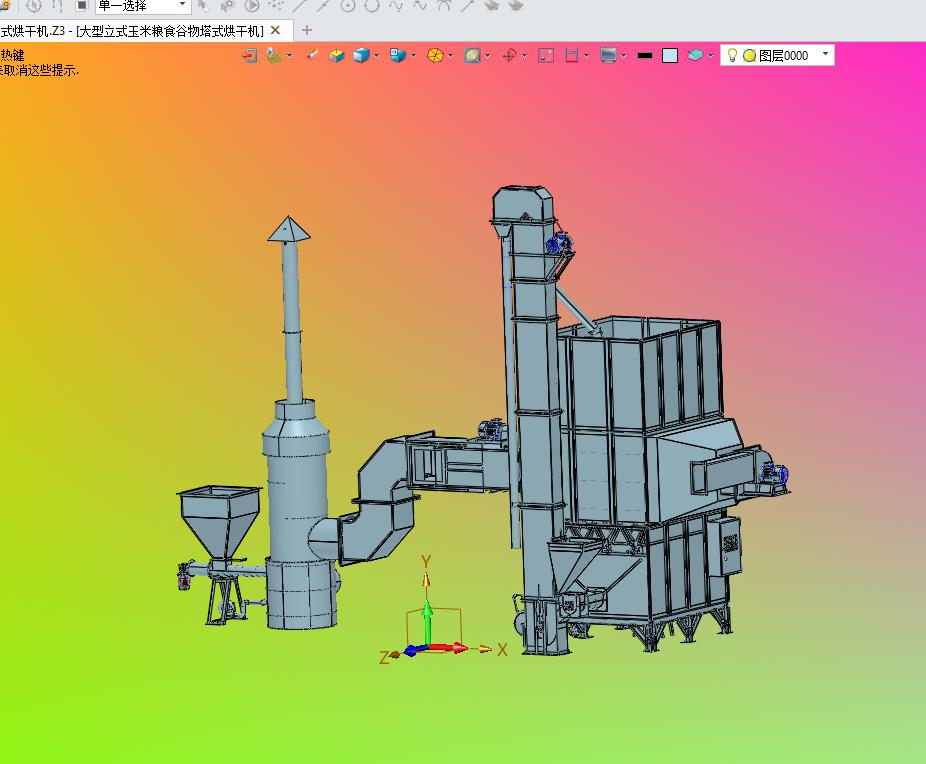Click the cyan layered plane icon
This screenshot has height=764, width=926.
(695, 55)
